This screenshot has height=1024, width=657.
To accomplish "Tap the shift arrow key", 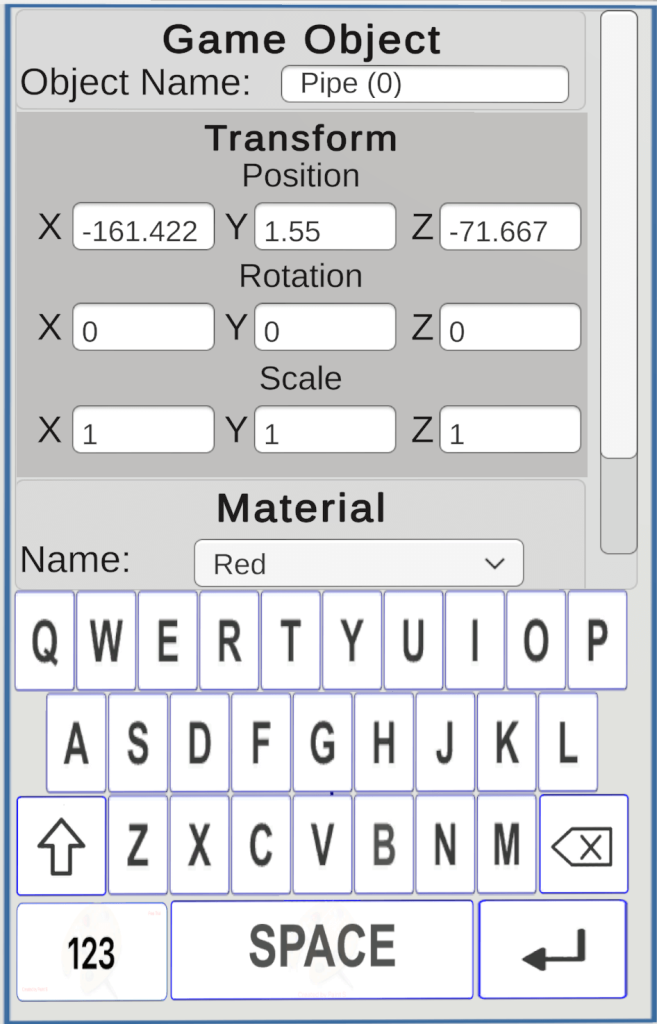I will pos(61,846).
